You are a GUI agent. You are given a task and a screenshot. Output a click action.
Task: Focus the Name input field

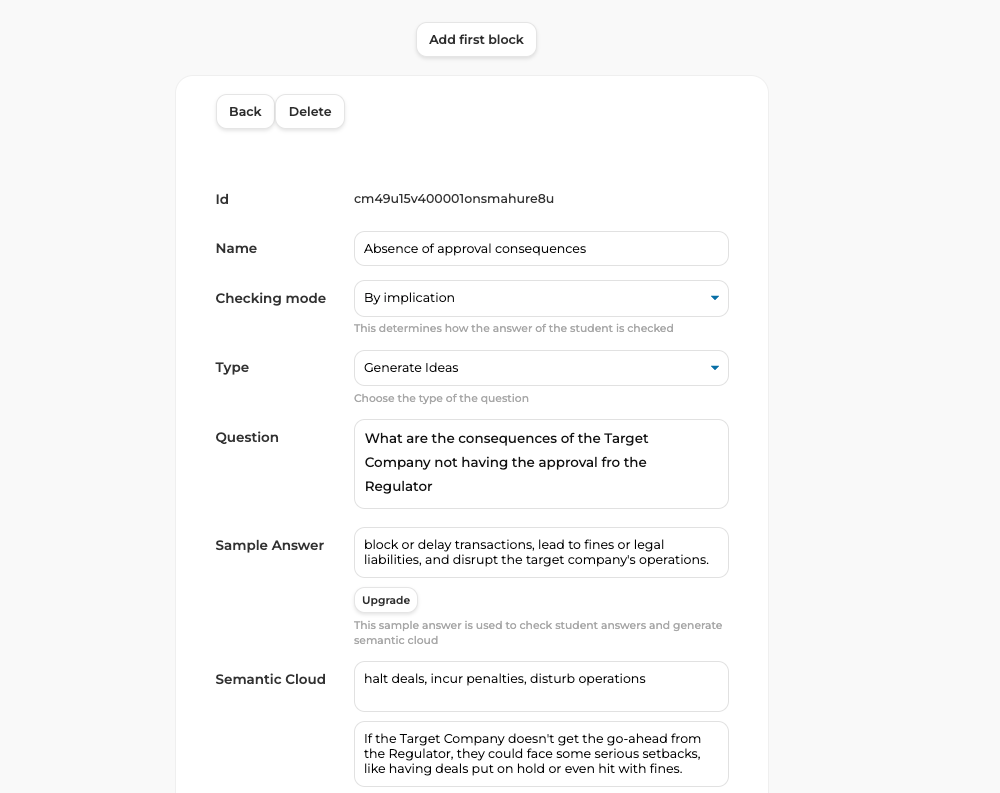pyautogui.click(x=541, y=249)
